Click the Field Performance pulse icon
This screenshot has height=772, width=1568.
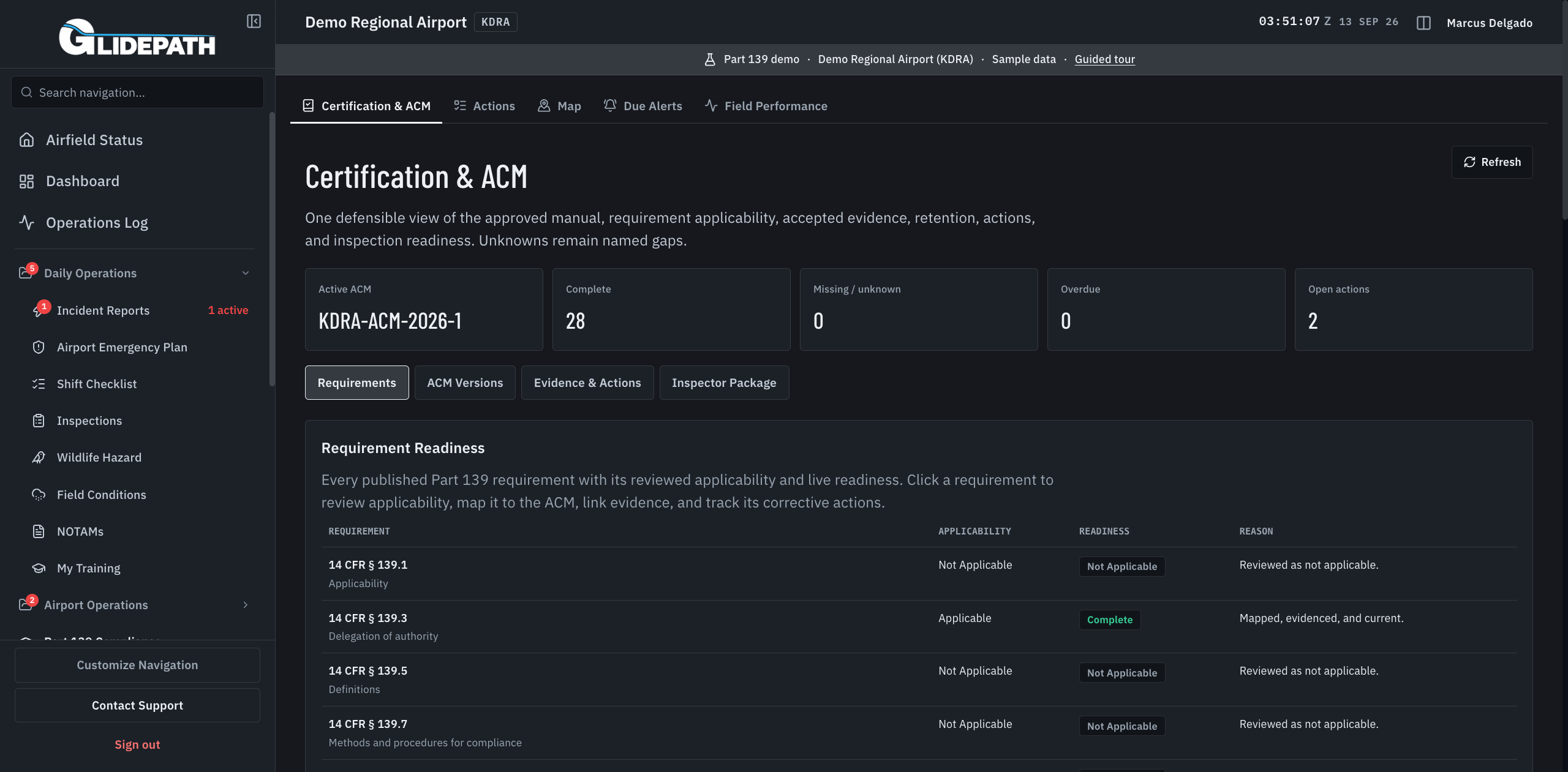[x=711, y=106]
